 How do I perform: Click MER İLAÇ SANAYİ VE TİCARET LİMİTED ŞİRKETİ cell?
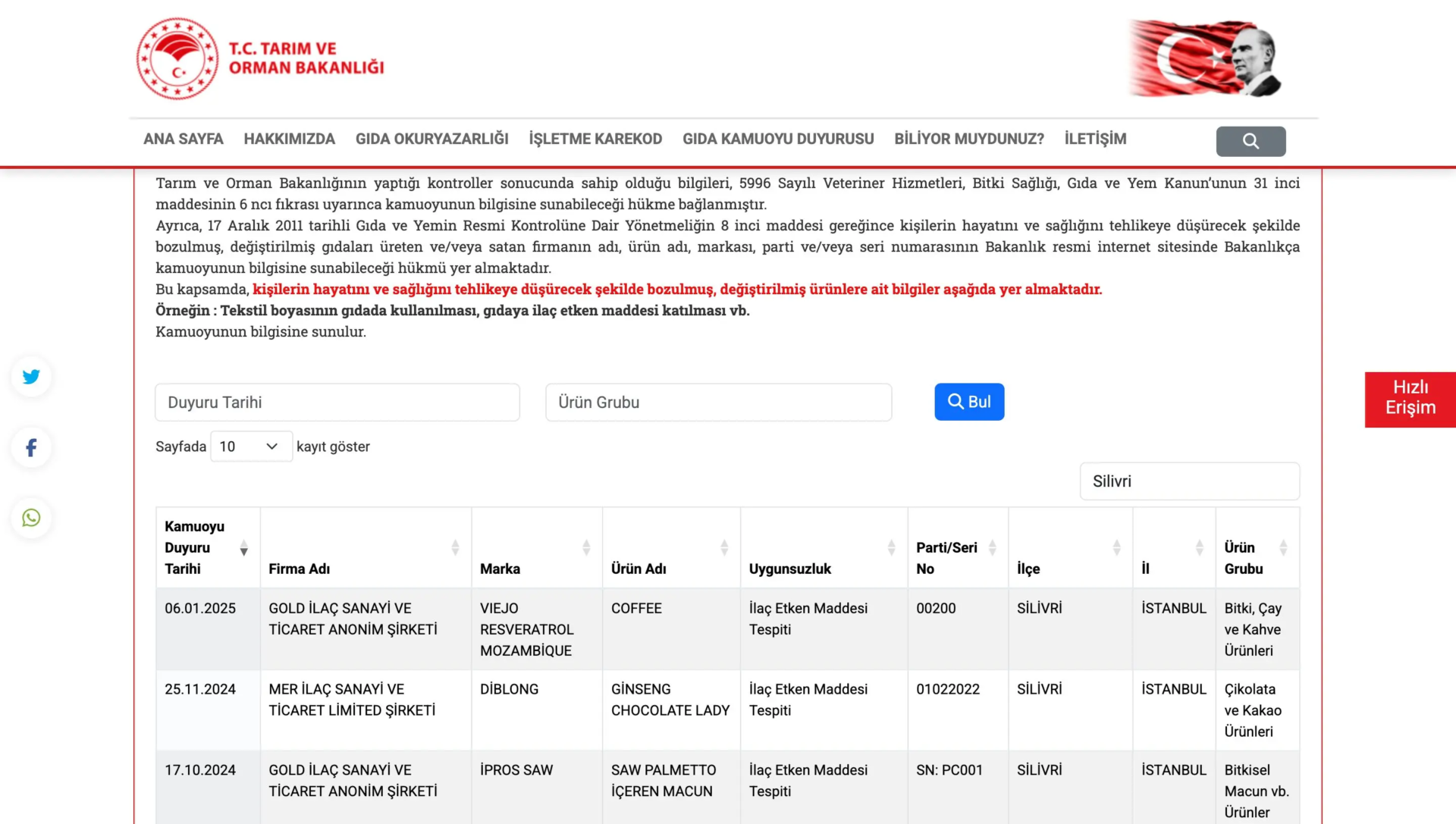point(366,710)
